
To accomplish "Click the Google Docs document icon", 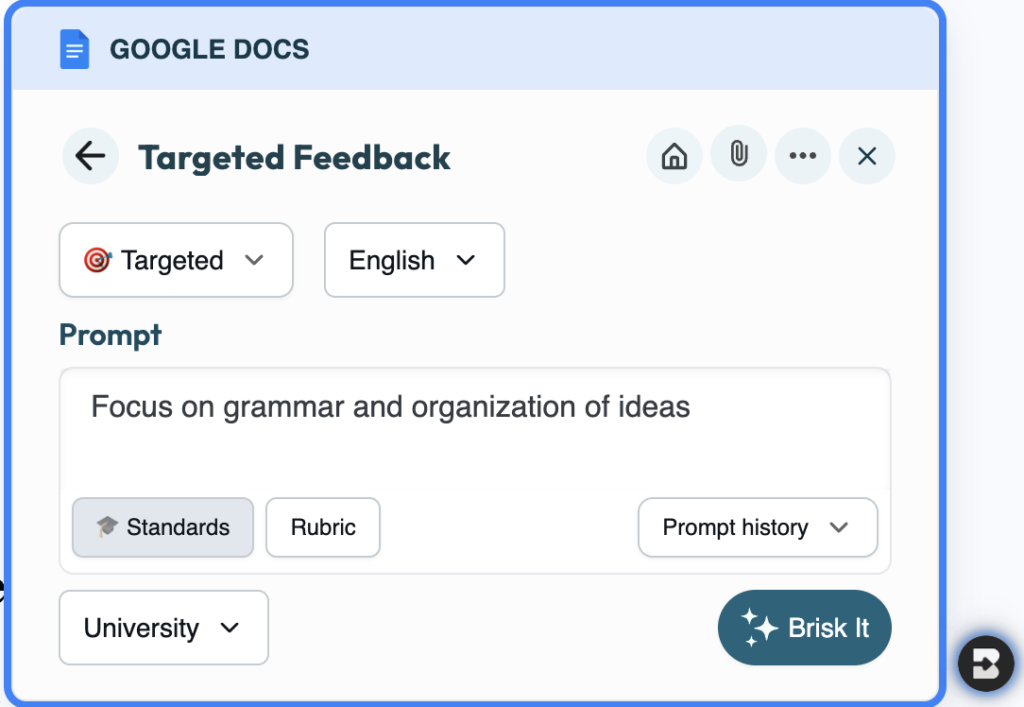I will 75,48.
